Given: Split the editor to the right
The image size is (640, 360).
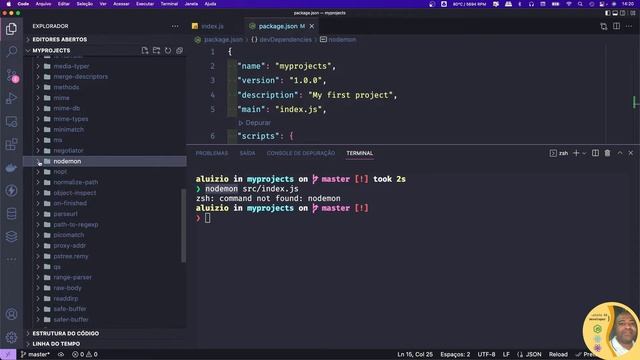Looking at the screenshot, I should 616,27.
